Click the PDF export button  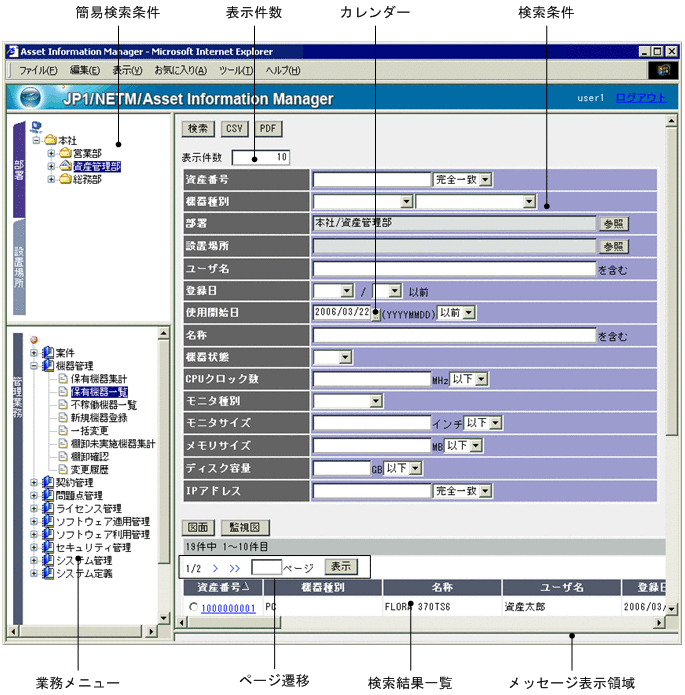click(x=268, y=129)
